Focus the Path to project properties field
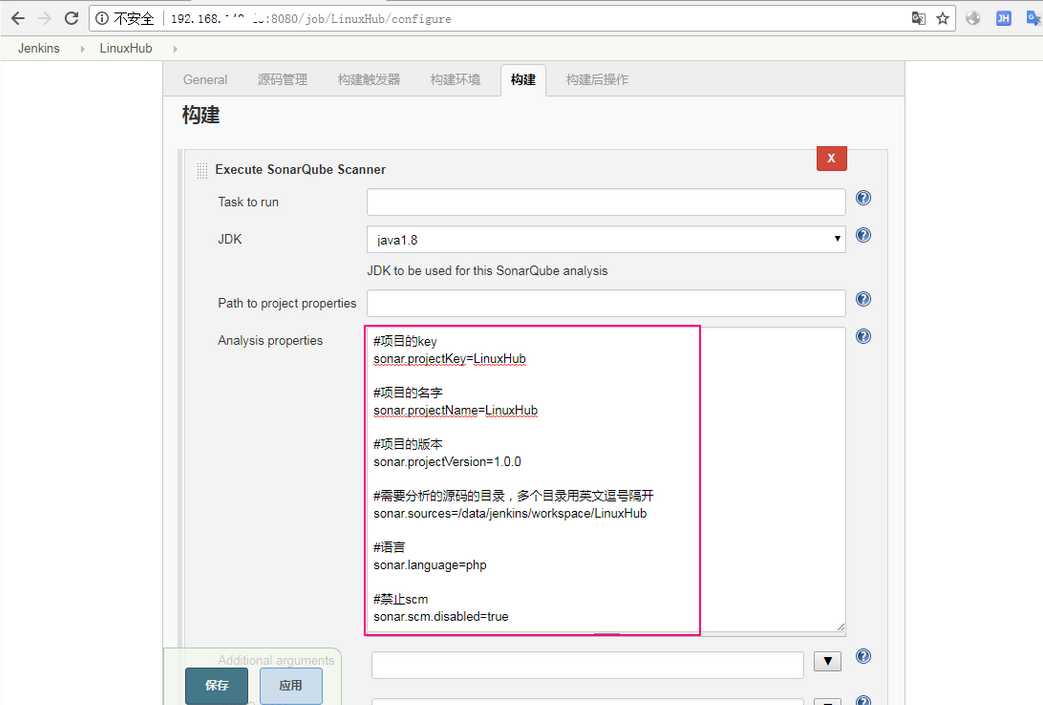The image size is (1043, 705). 606,303
